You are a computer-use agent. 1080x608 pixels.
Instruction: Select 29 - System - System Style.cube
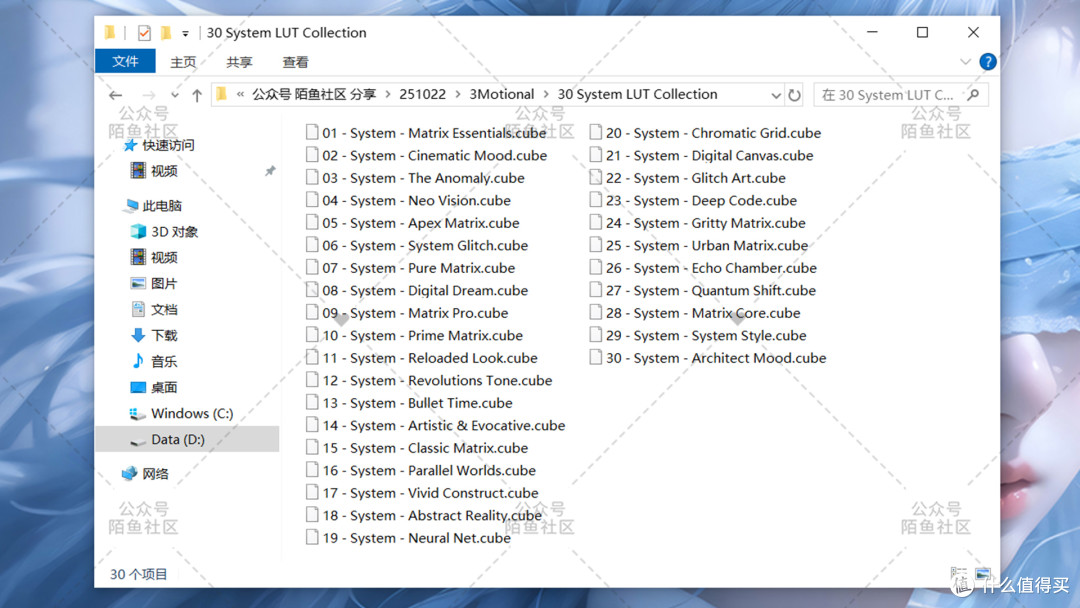point(706,335)
